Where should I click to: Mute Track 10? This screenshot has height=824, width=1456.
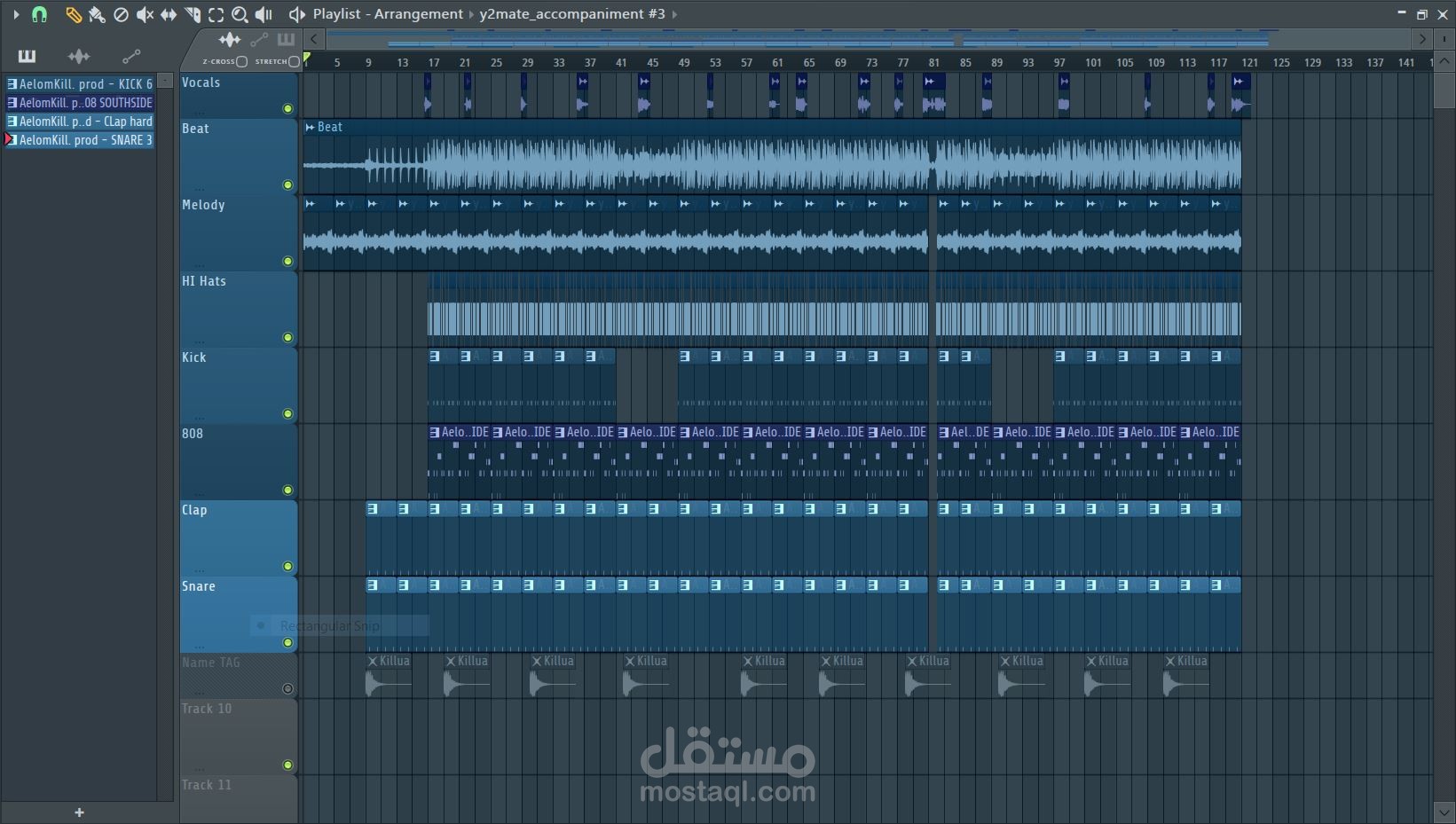click(287, 765)
